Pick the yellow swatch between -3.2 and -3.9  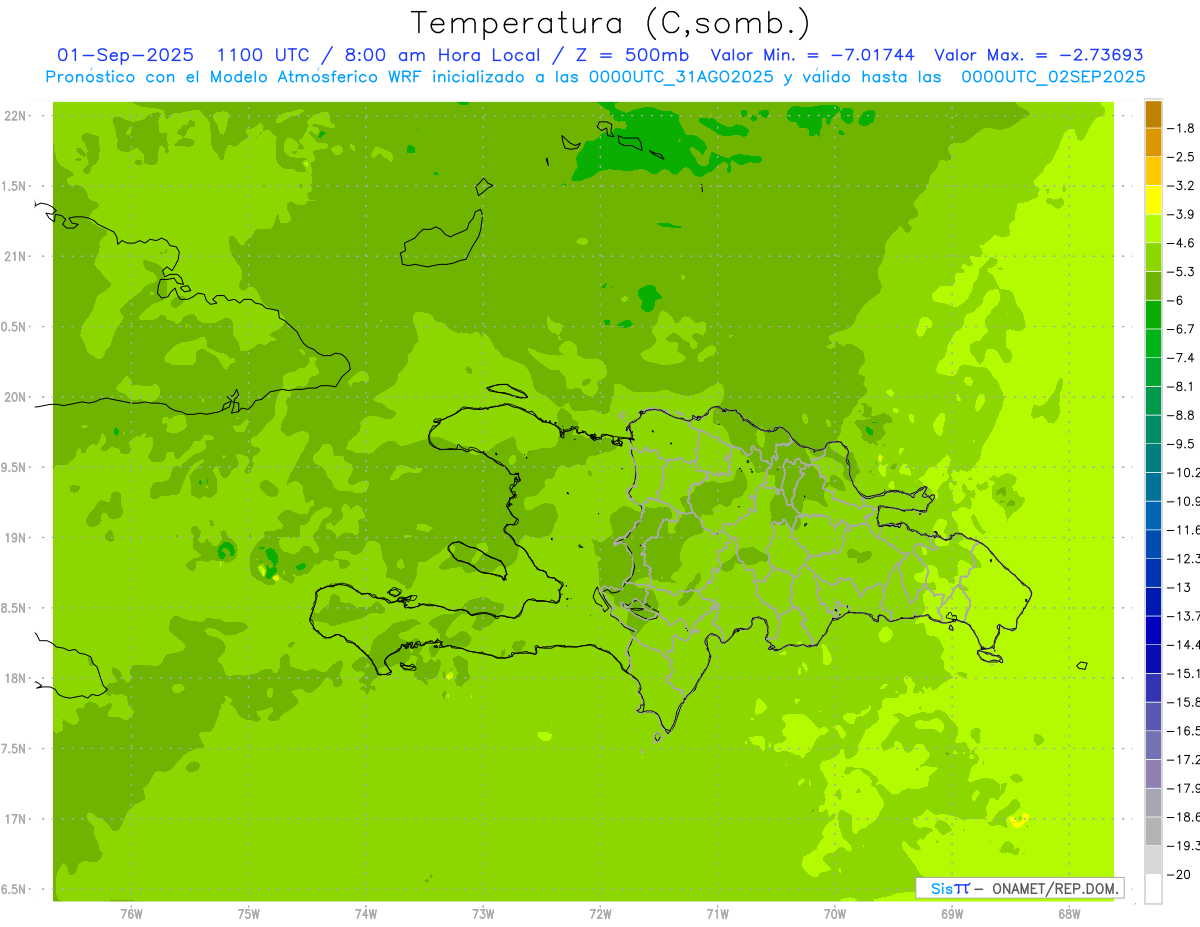coord(1153,200)
